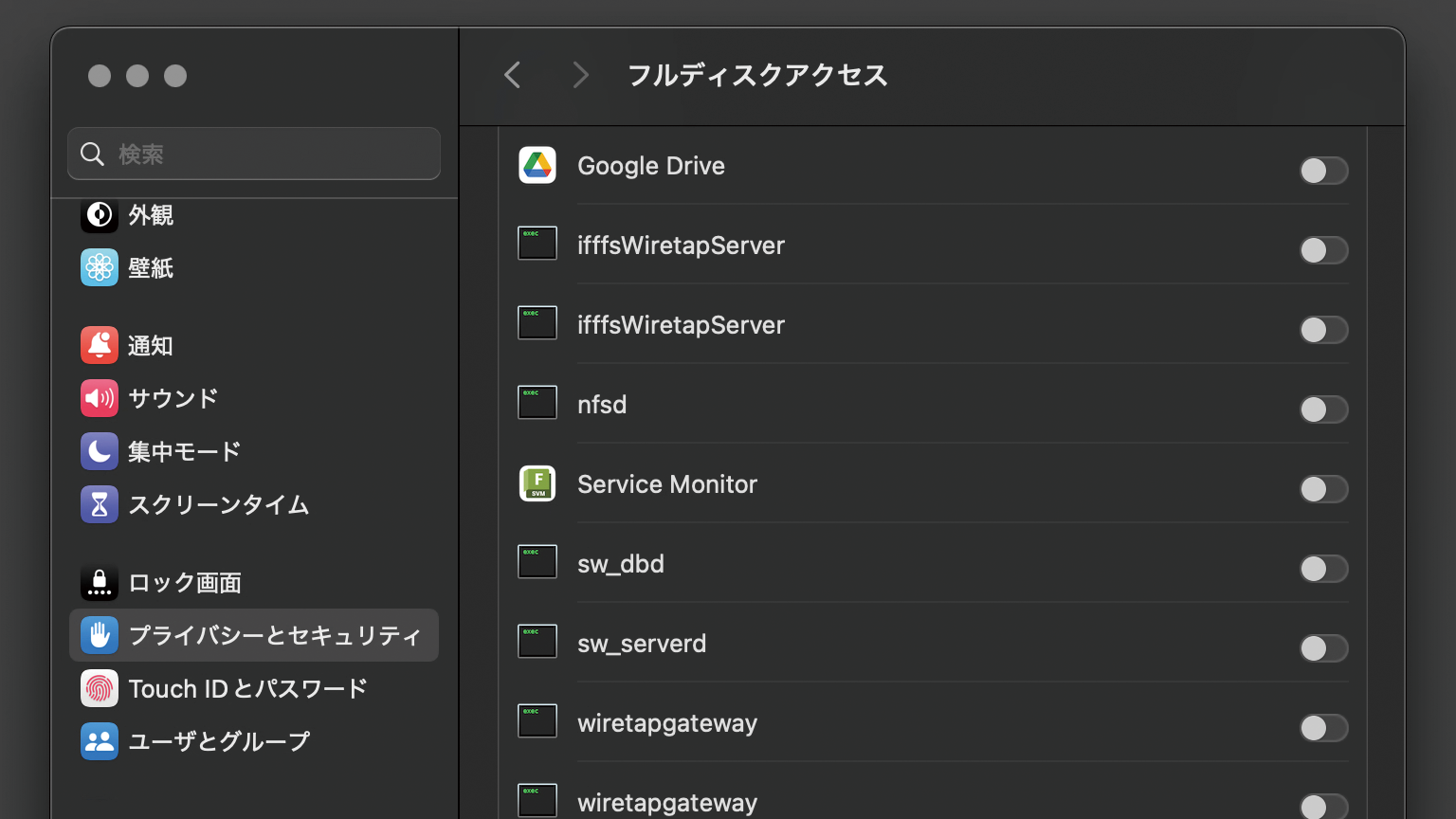Open 壁紙 settings in sidebar
The image size is (1456, 819).
tap(151, 268)
